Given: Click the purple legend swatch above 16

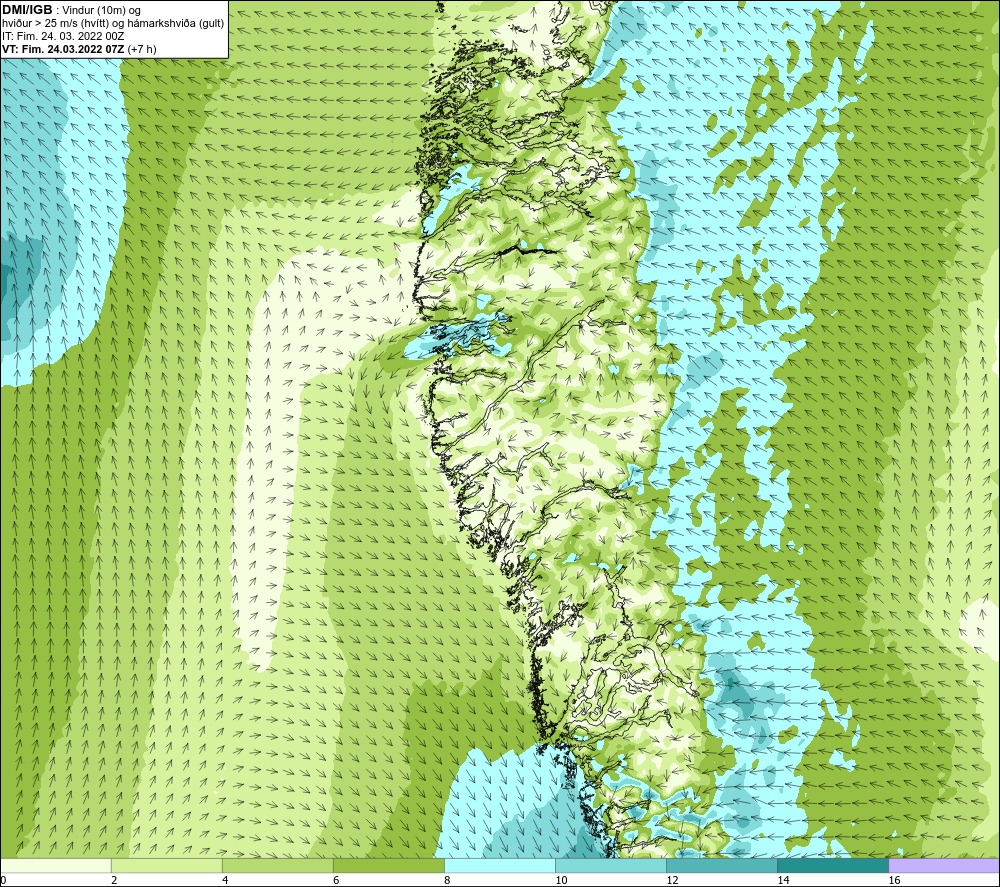Looking at the screenshot, I should click(x=944, y=865).
